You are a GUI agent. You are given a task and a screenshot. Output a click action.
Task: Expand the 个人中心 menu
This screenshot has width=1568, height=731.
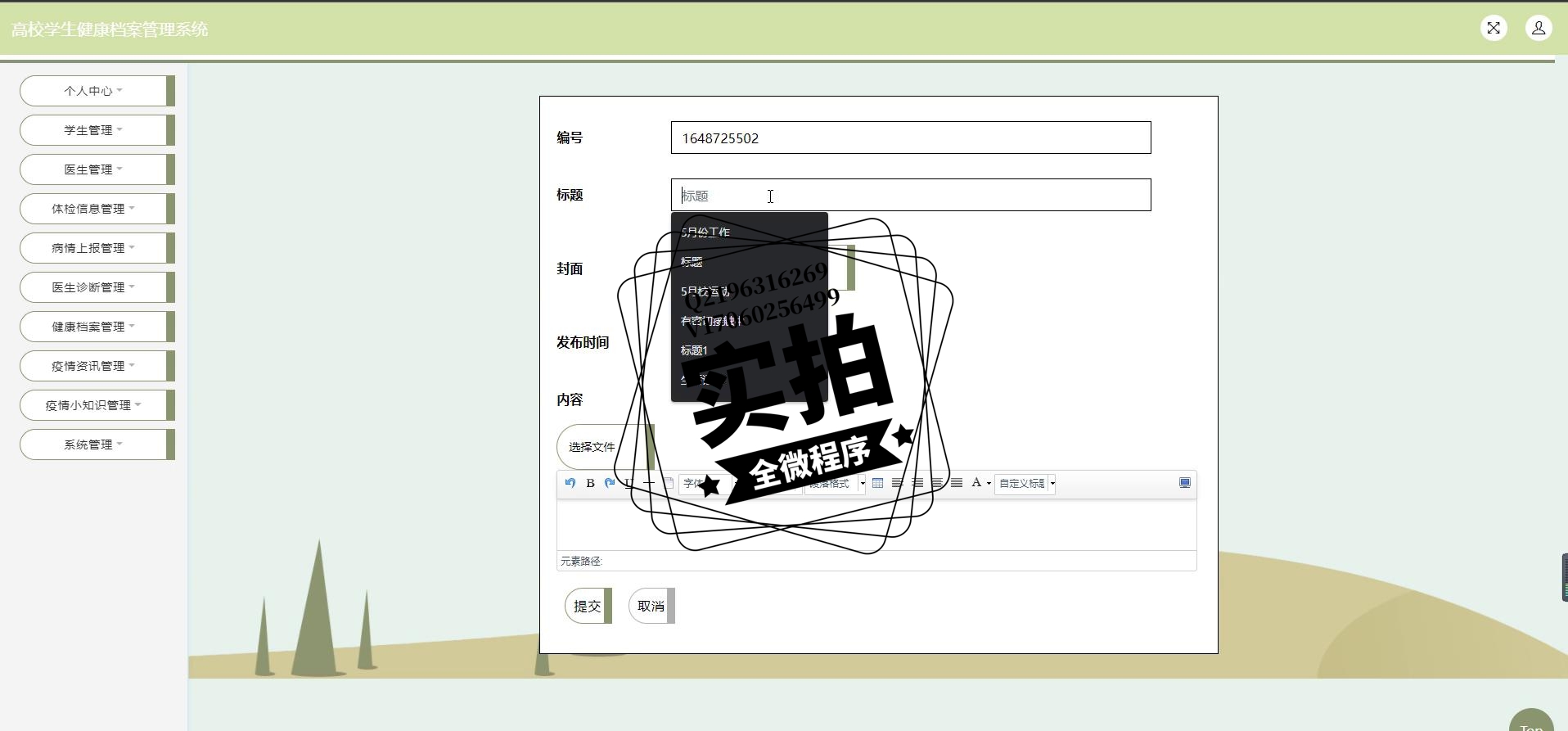click(x=97, y=91)
